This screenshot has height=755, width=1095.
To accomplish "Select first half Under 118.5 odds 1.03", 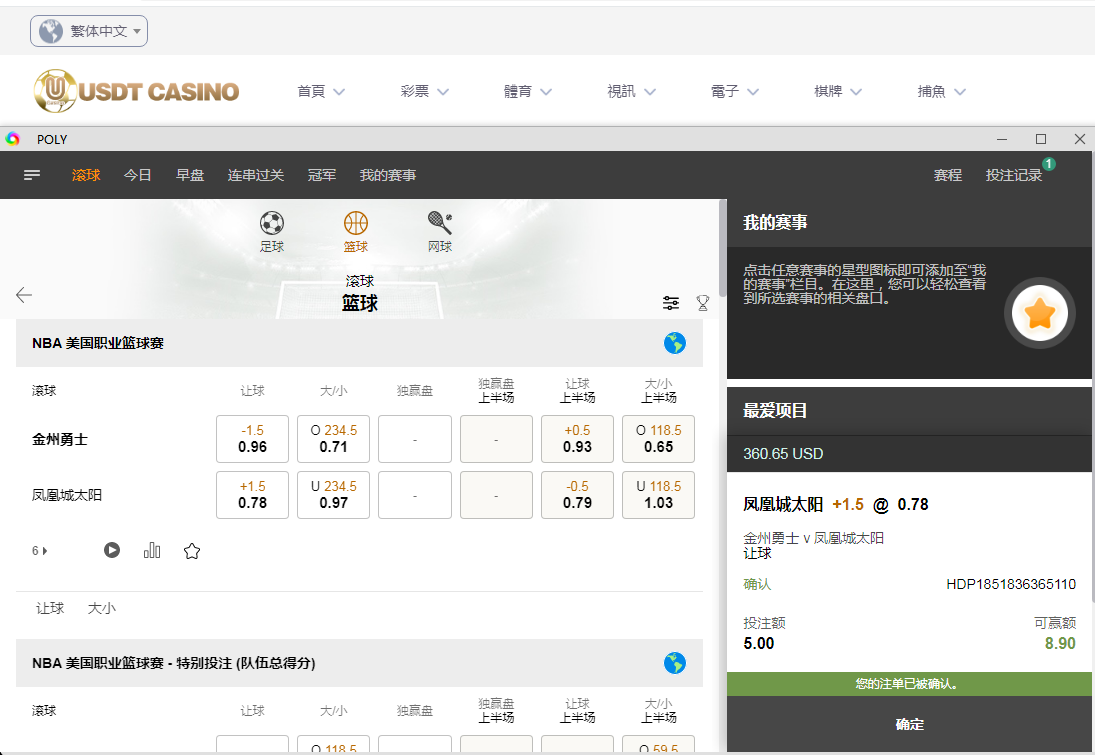I will pos(659,494).
